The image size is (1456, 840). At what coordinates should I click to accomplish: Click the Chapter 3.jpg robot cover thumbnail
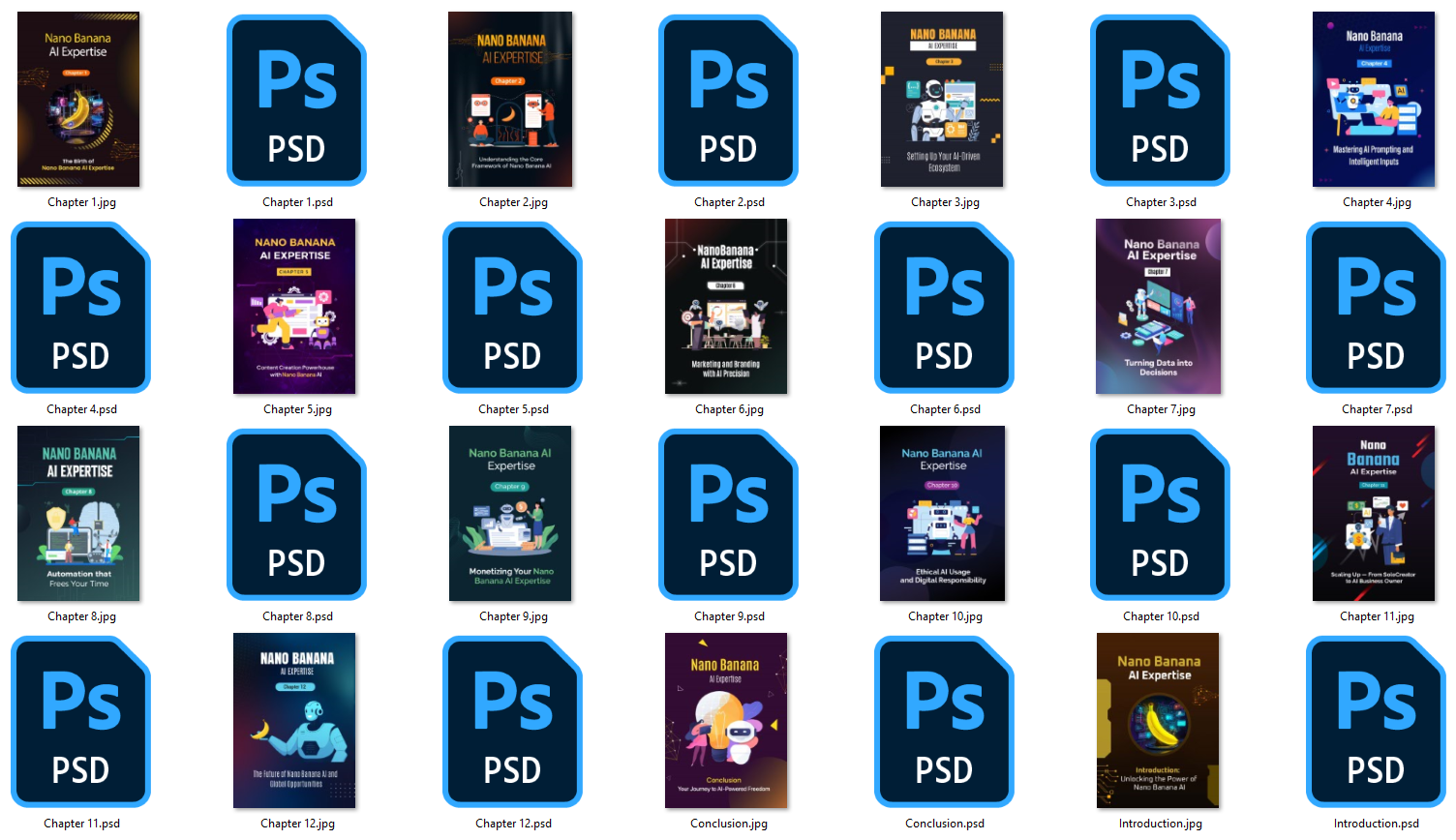coord(942,100)
